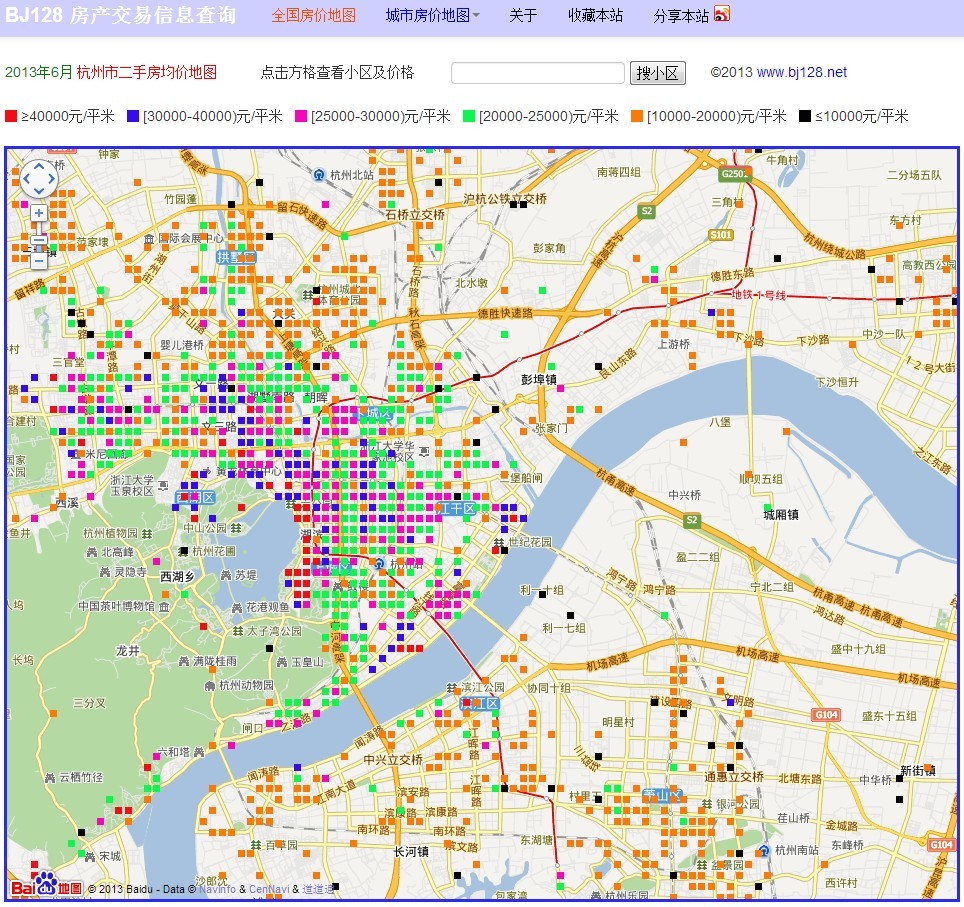Open the 关于 page

pyautogui.click(x=523, y=15)
